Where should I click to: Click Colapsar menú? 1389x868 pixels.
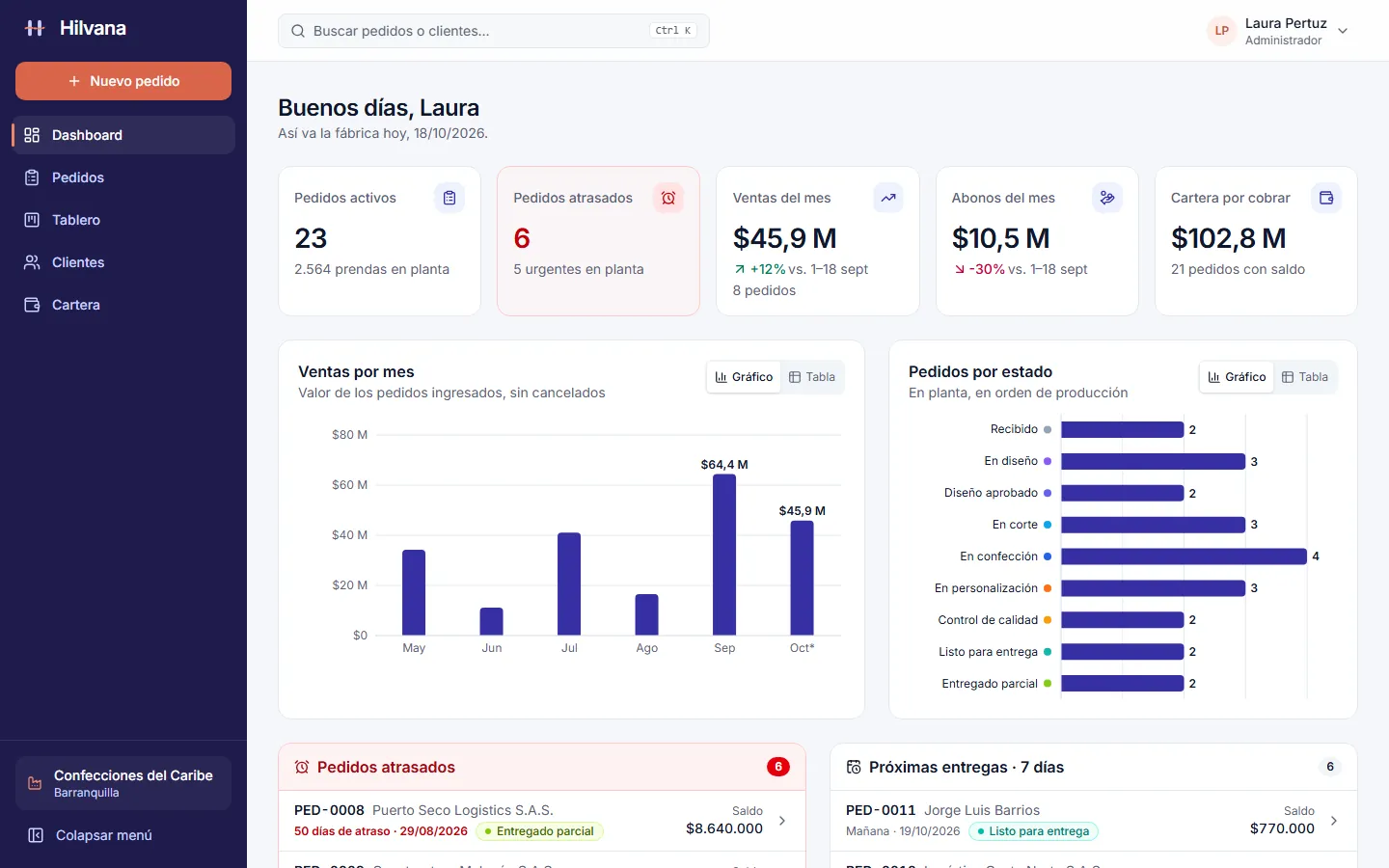123,835
